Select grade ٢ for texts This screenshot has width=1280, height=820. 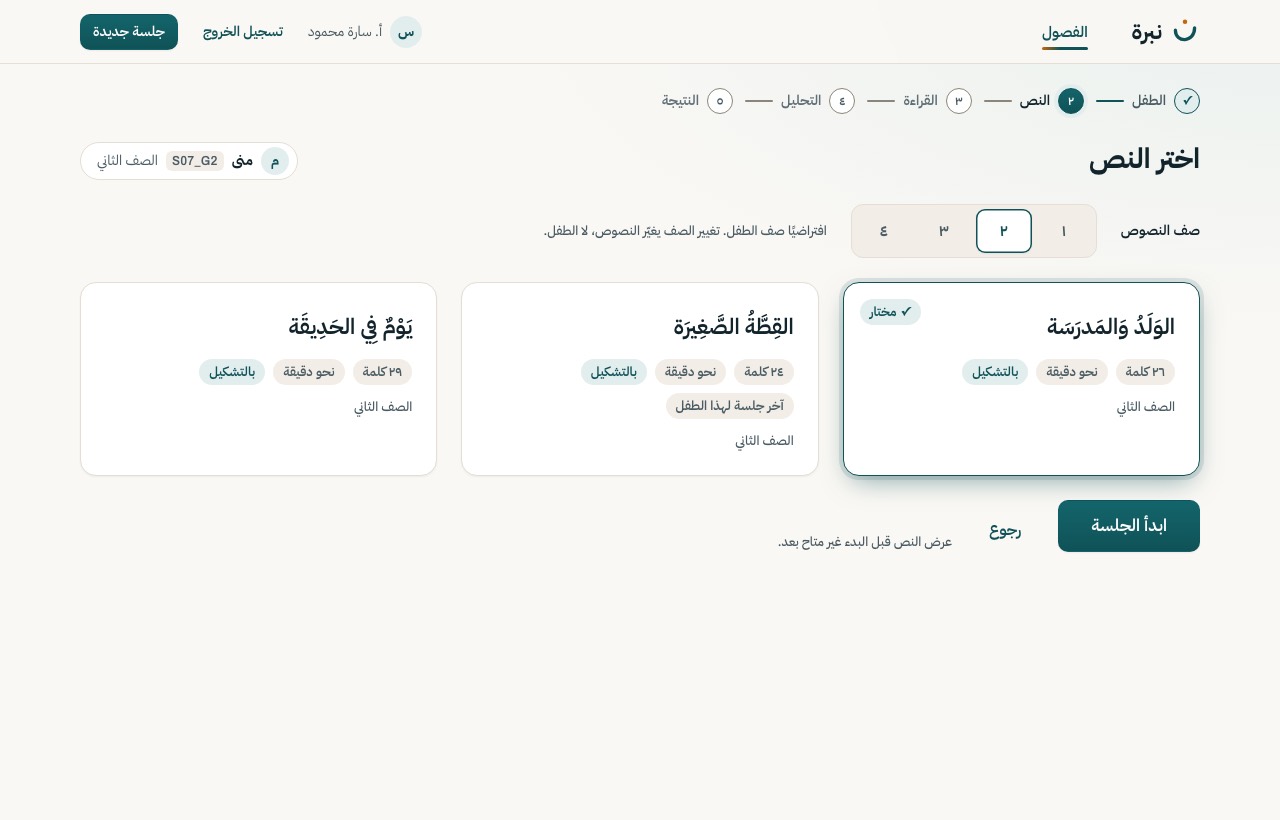[x=1004, y=231]
